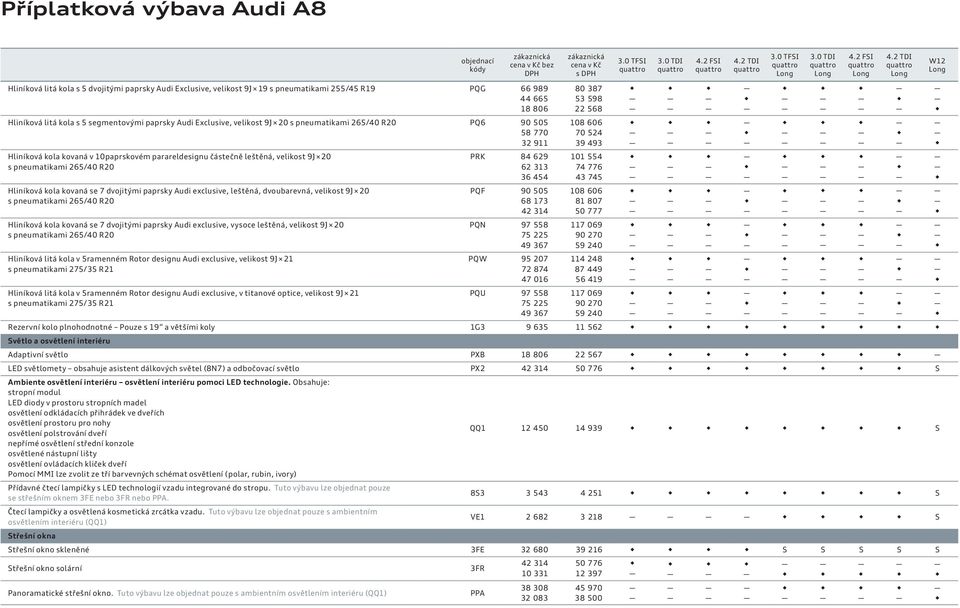Click the 'osvětlené nástupní lišty' line
The height and width of the screenshot is (608, 960).
[52, 454]
